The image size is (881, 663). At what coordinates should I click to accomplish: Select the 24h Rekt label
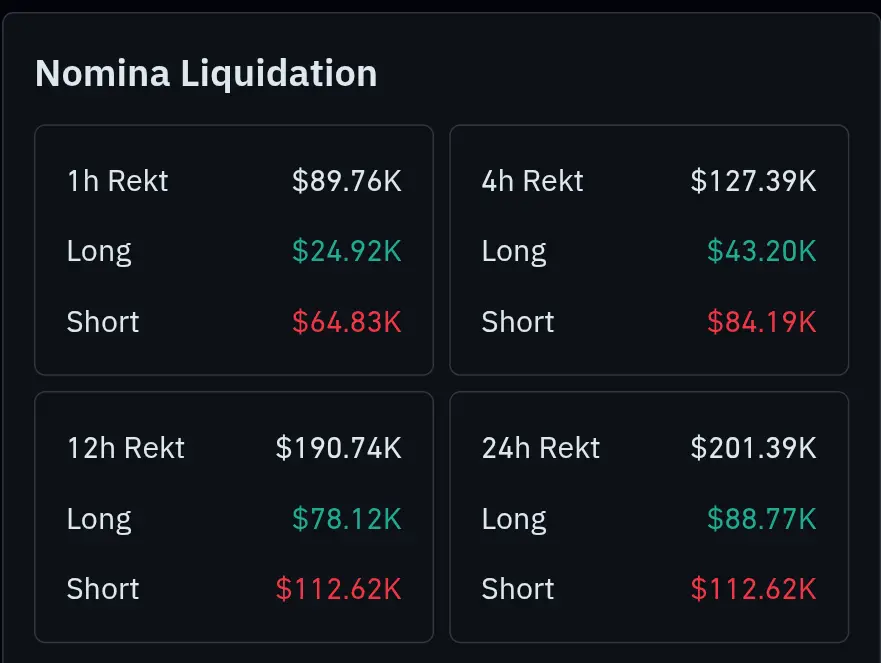(541, 448)
